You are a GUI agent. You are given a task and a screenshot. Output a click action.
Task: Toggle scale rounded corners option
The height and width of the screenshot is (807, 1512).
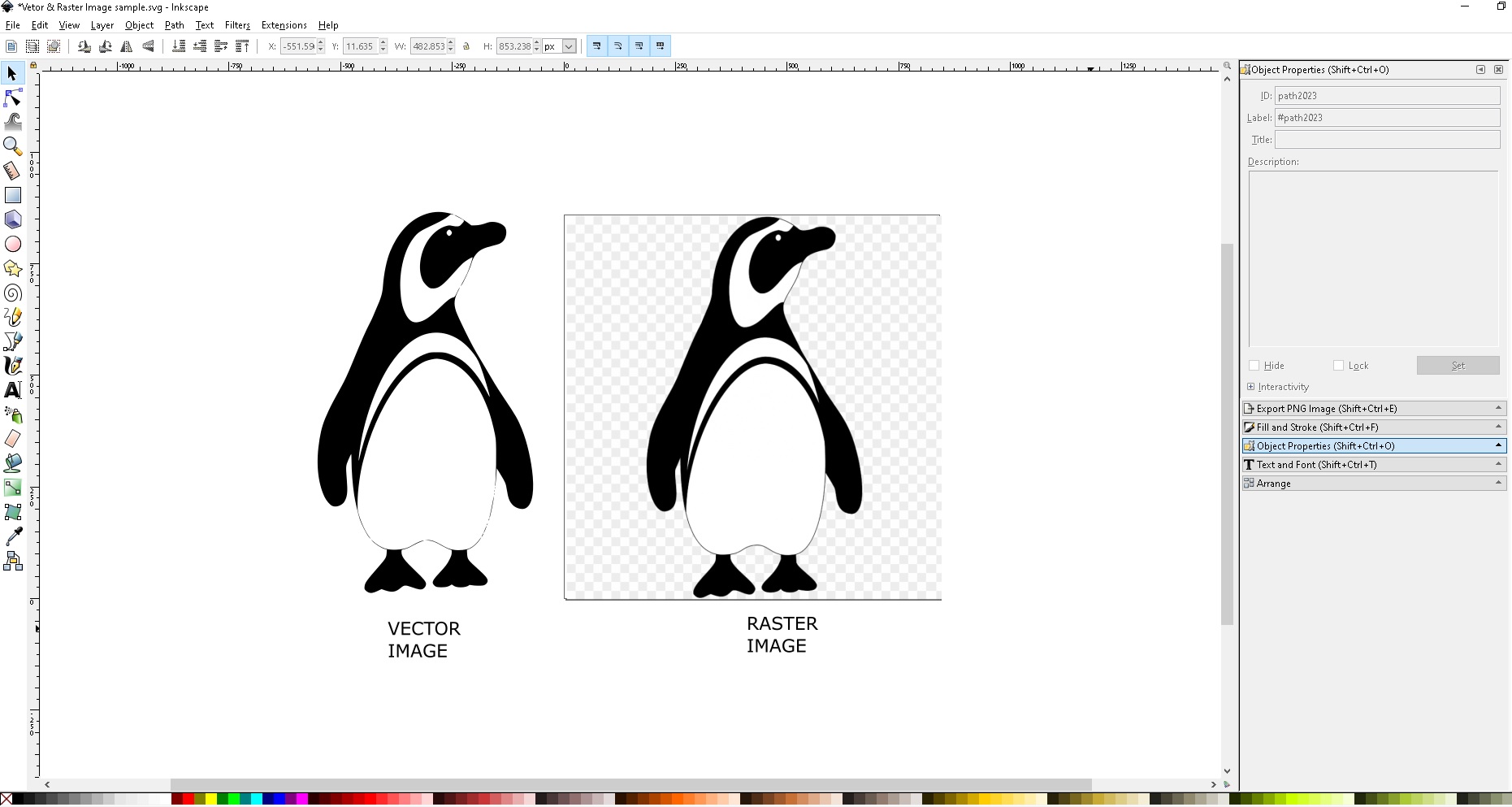tap(617, 46)
